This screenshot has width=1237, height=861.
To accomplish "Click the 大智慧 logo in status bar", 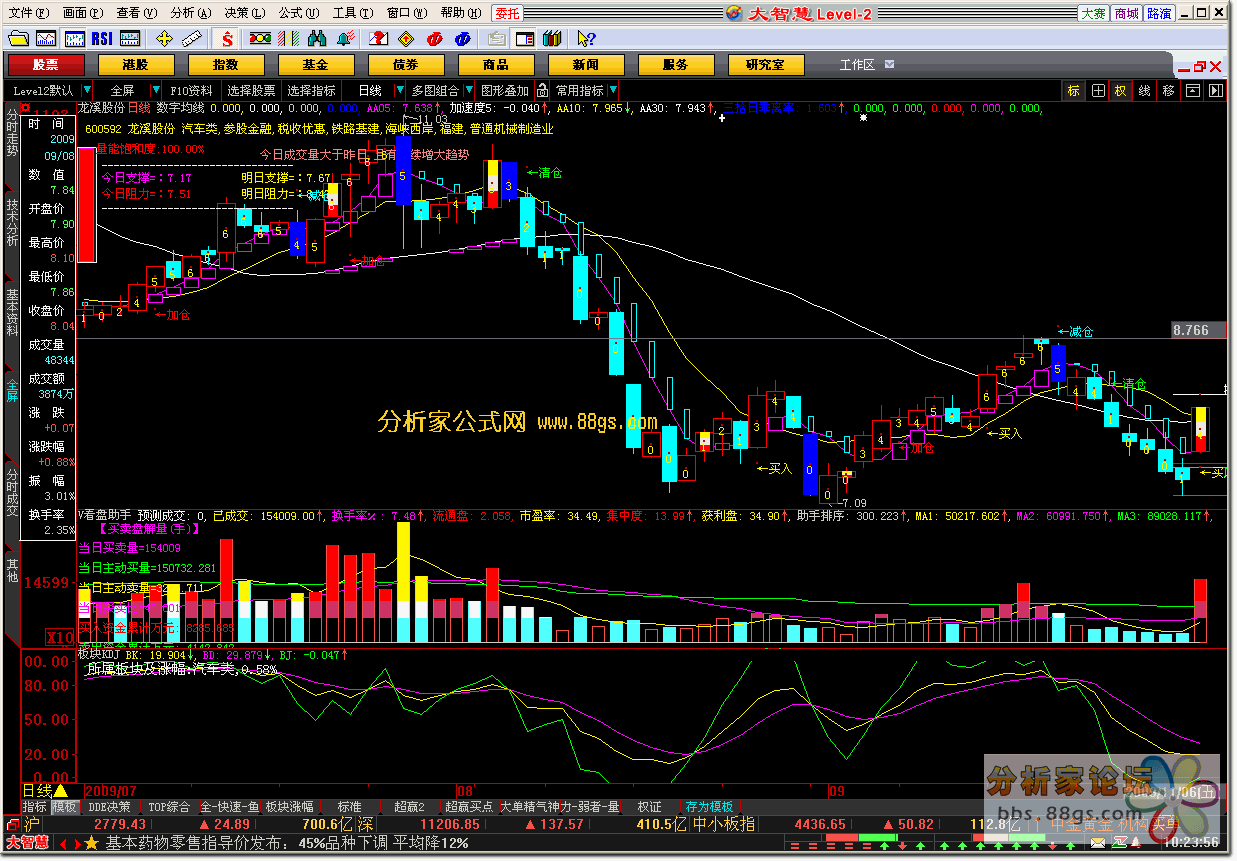I will [26, 843].
